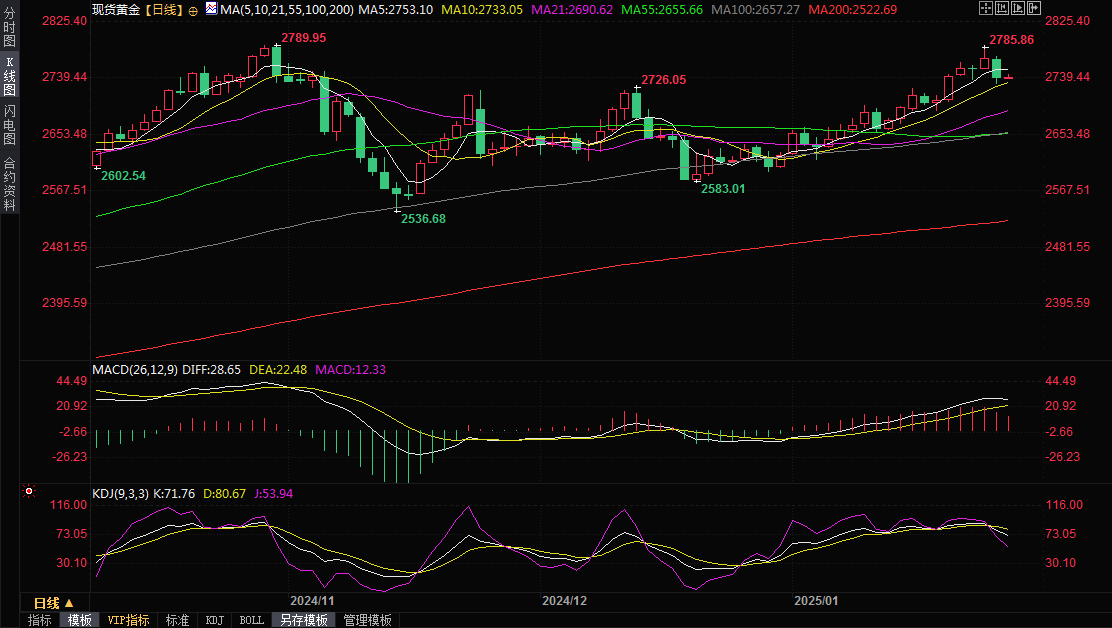1112x628 pixels.
Task: Click the left KDJ axis 116.00 value
Action: [69, 505]
